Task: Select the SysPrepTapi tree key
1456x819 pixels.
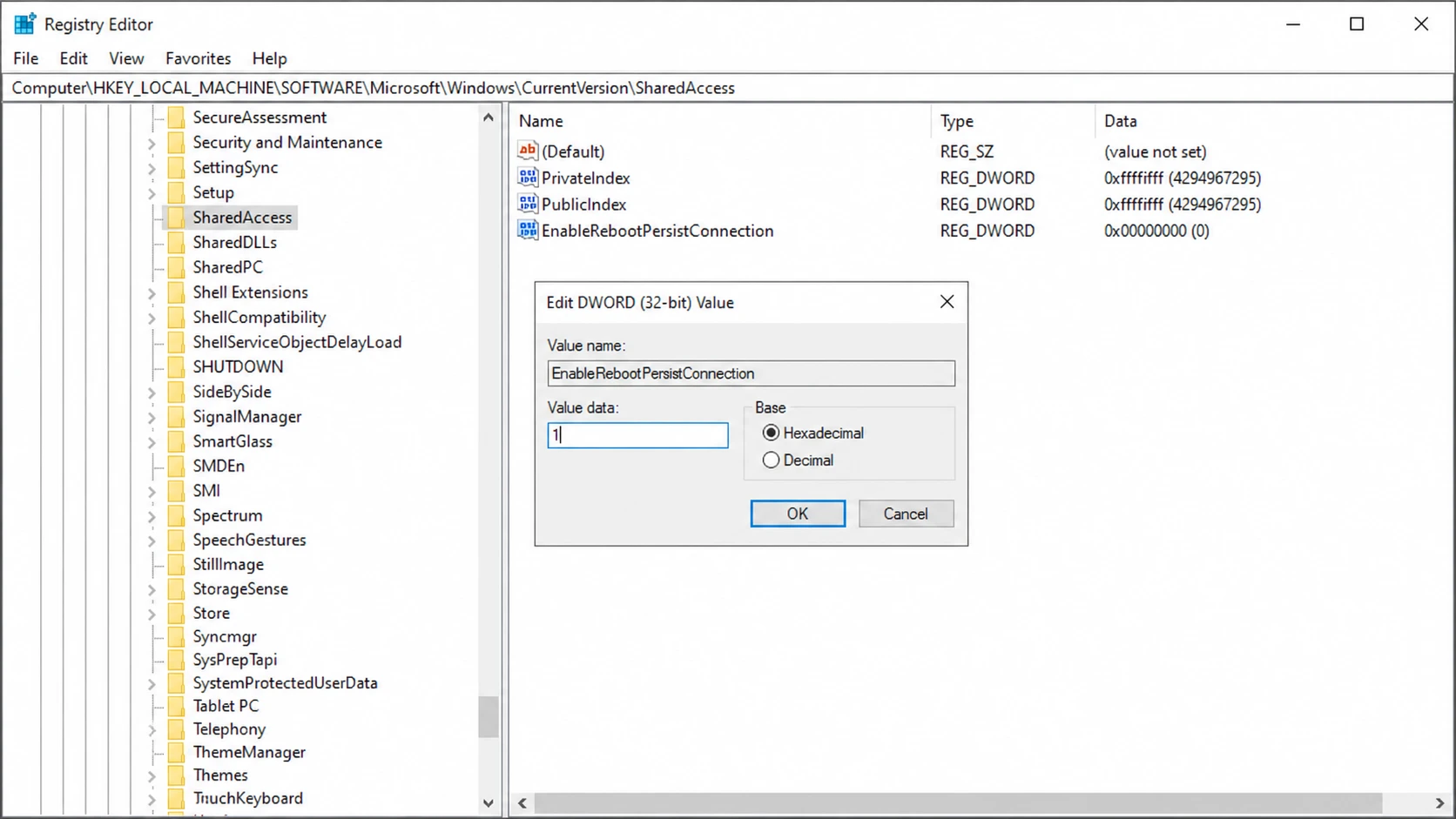Action: 235,660
